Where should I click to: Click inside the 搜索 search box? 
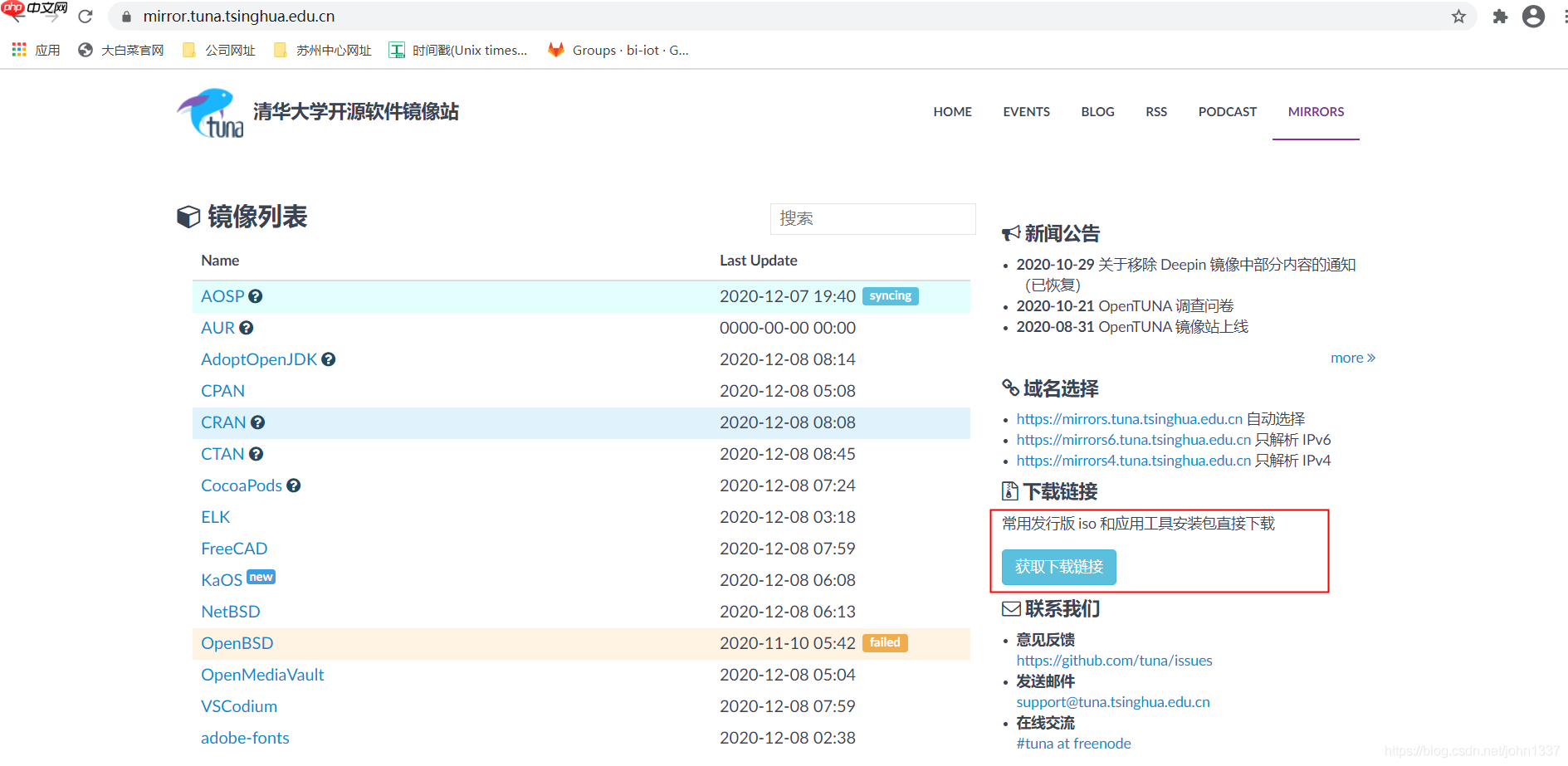(872, 218)
